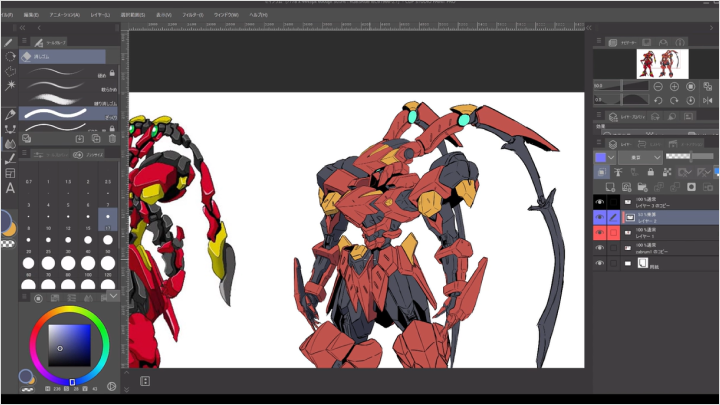Open the レイヤー (Layer) menu
This screenshot has width=720, height=405.
(x=100, y=15)
